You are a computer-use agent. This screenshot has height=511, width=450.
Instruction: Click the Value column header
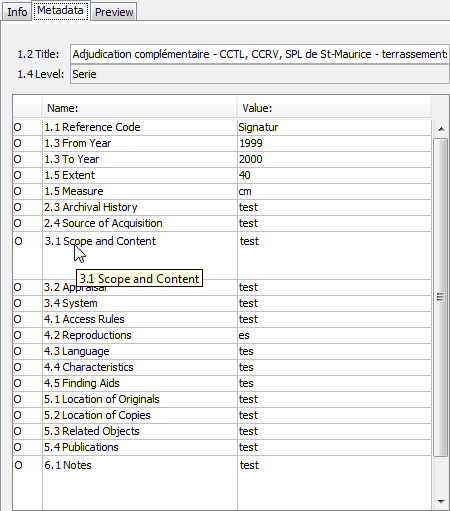point(334,108)
